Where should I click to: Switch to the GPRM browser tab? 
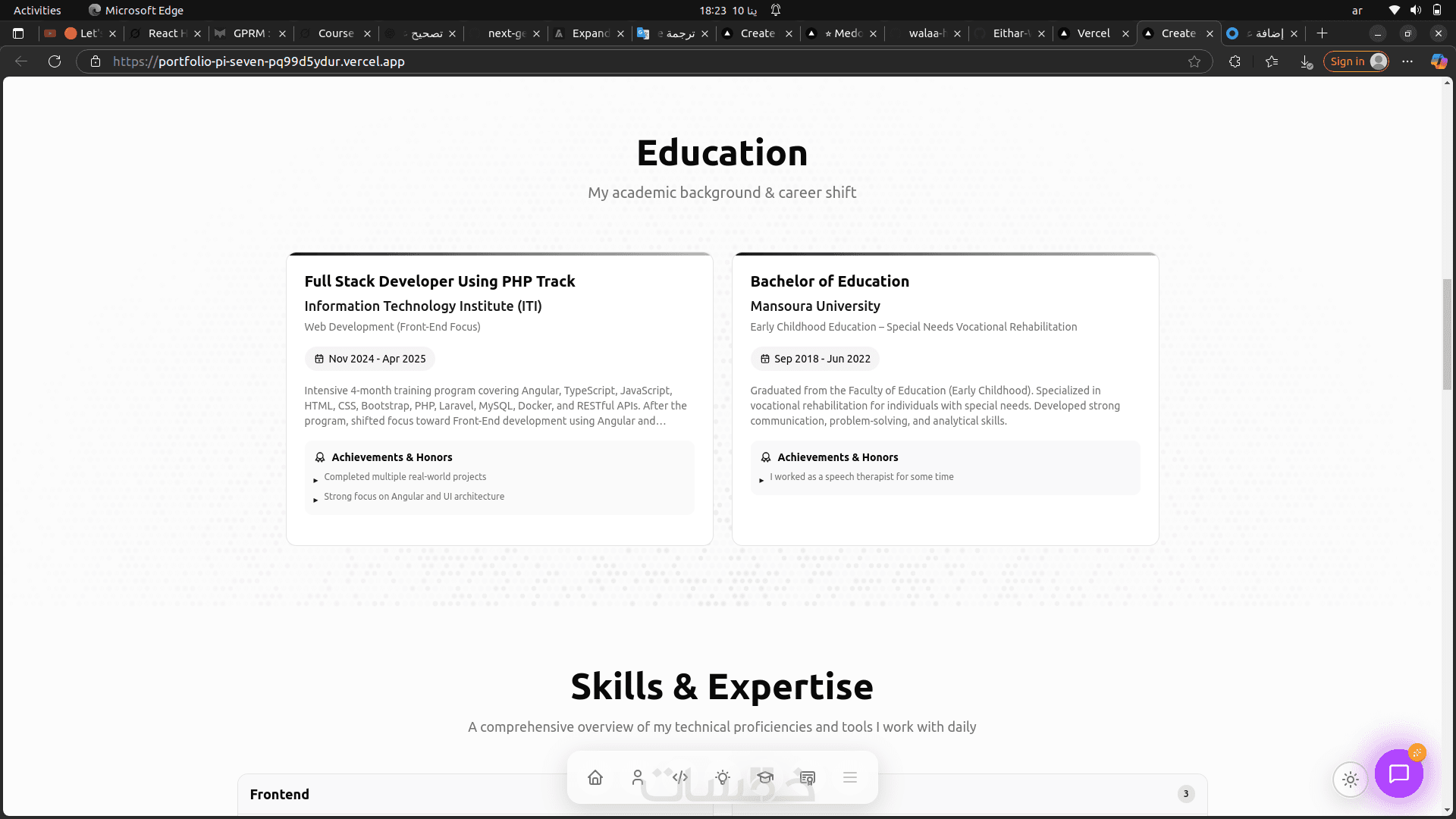coord(249,33)
